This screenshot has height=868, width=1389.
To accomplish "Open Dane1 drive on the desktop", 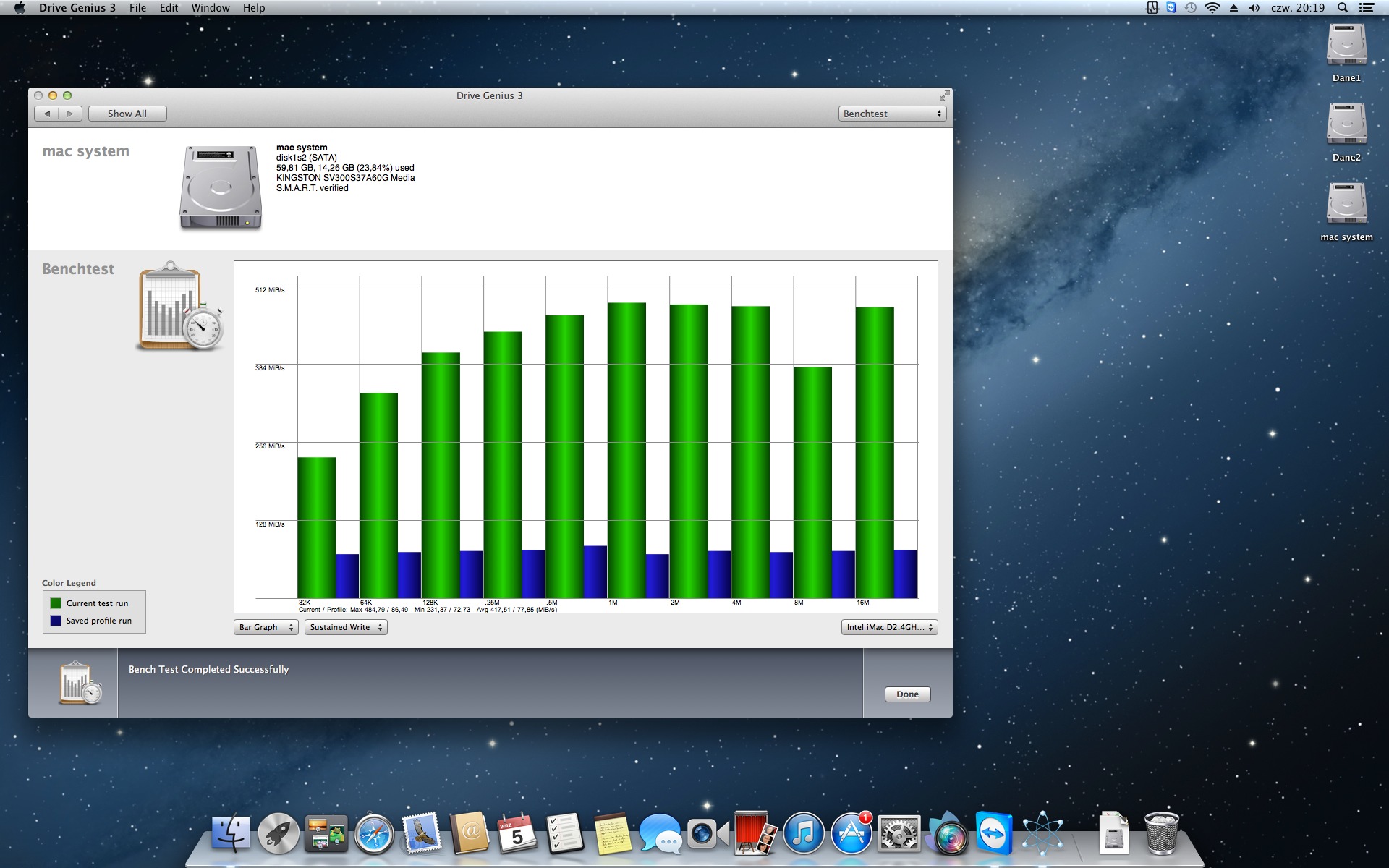I will 1346,46.
